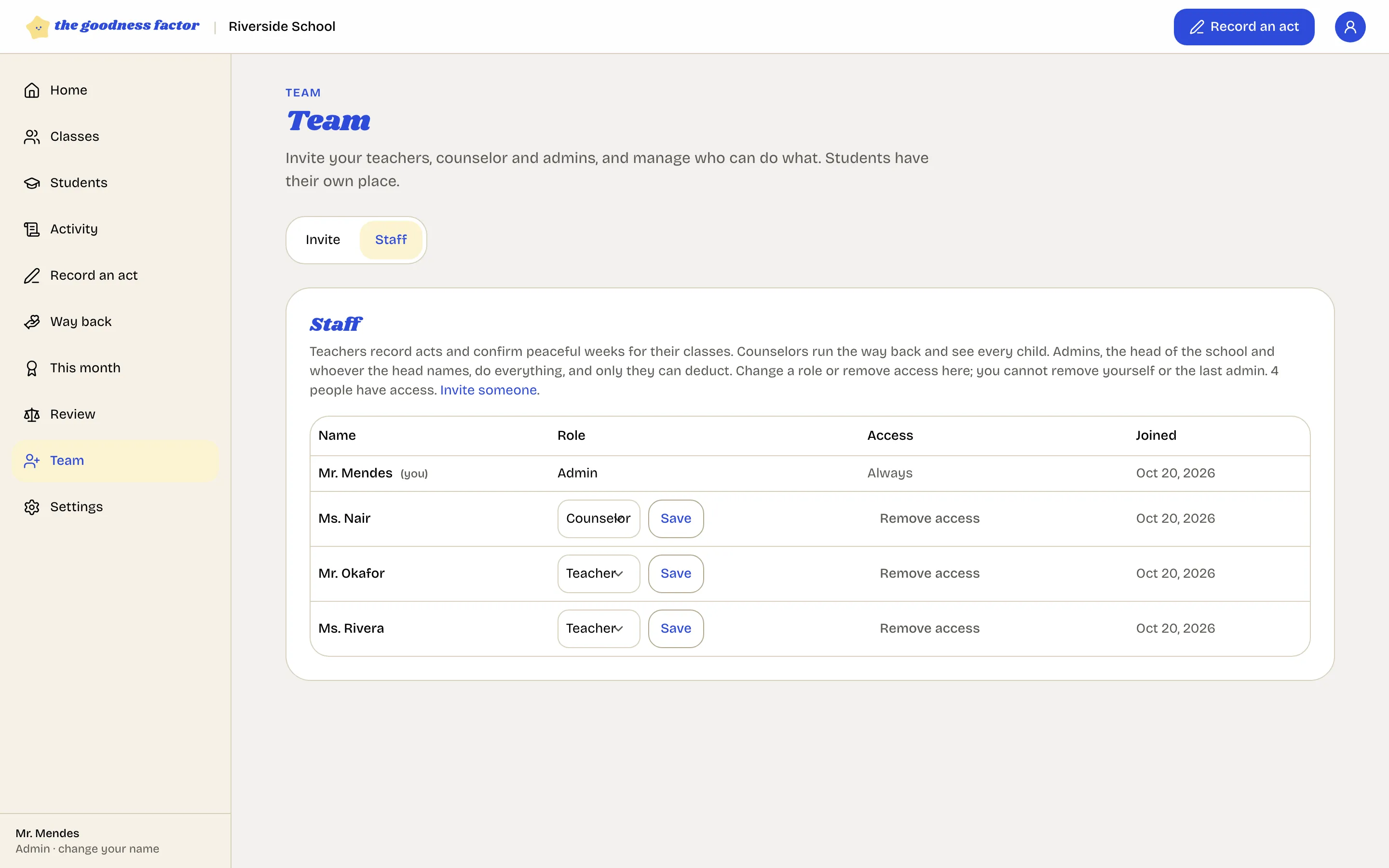Click the Always access cell

click(x=890, y=473)
